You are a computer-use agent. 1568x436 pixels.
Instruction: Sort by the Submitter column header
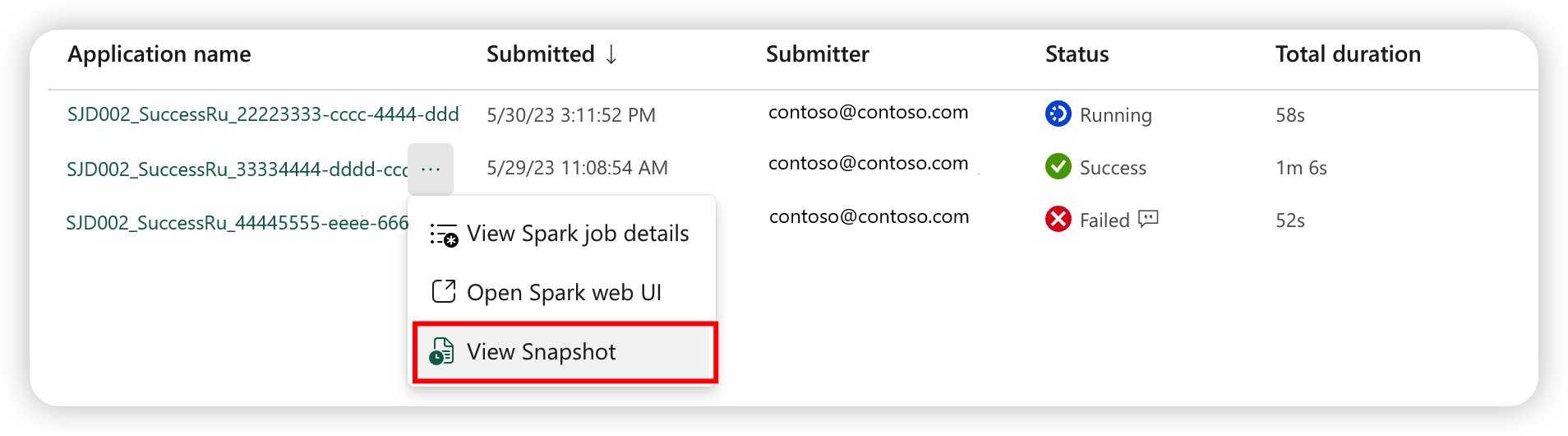[817, 54]
